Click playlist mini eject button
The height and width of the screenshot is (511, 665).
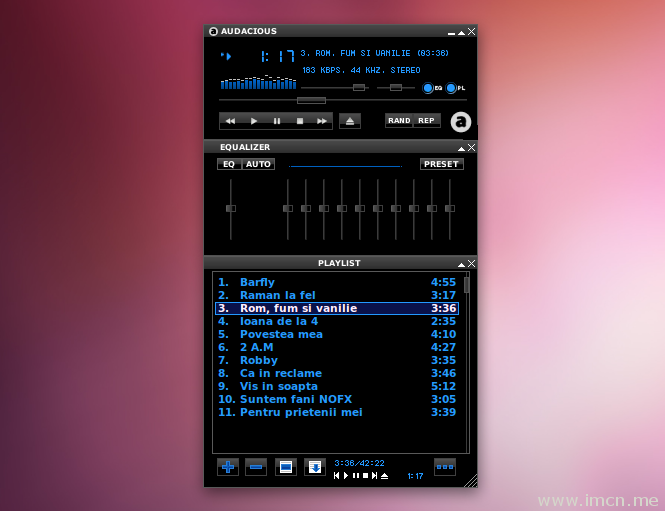point(385,476)
